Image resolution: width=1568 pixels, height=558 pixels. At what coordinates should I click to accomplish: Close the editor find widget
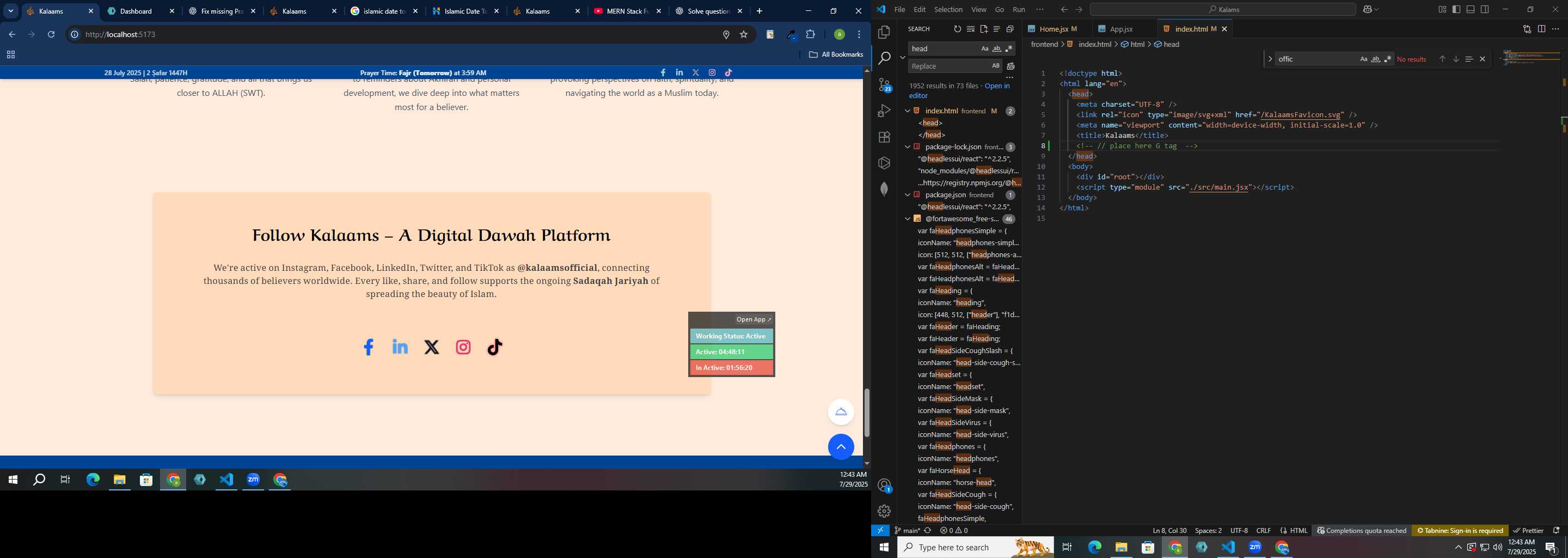coord(1482,59)
